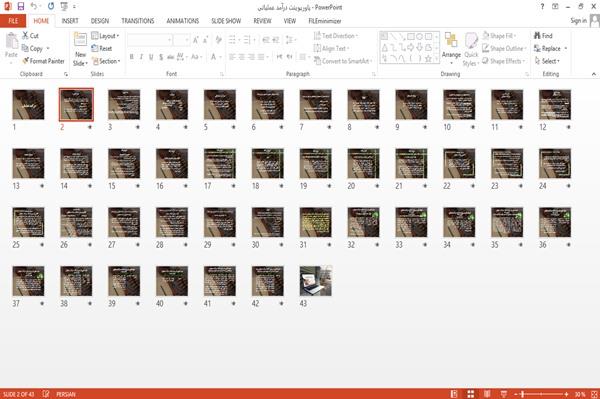Toggle Italic formatting

(141, 57)
